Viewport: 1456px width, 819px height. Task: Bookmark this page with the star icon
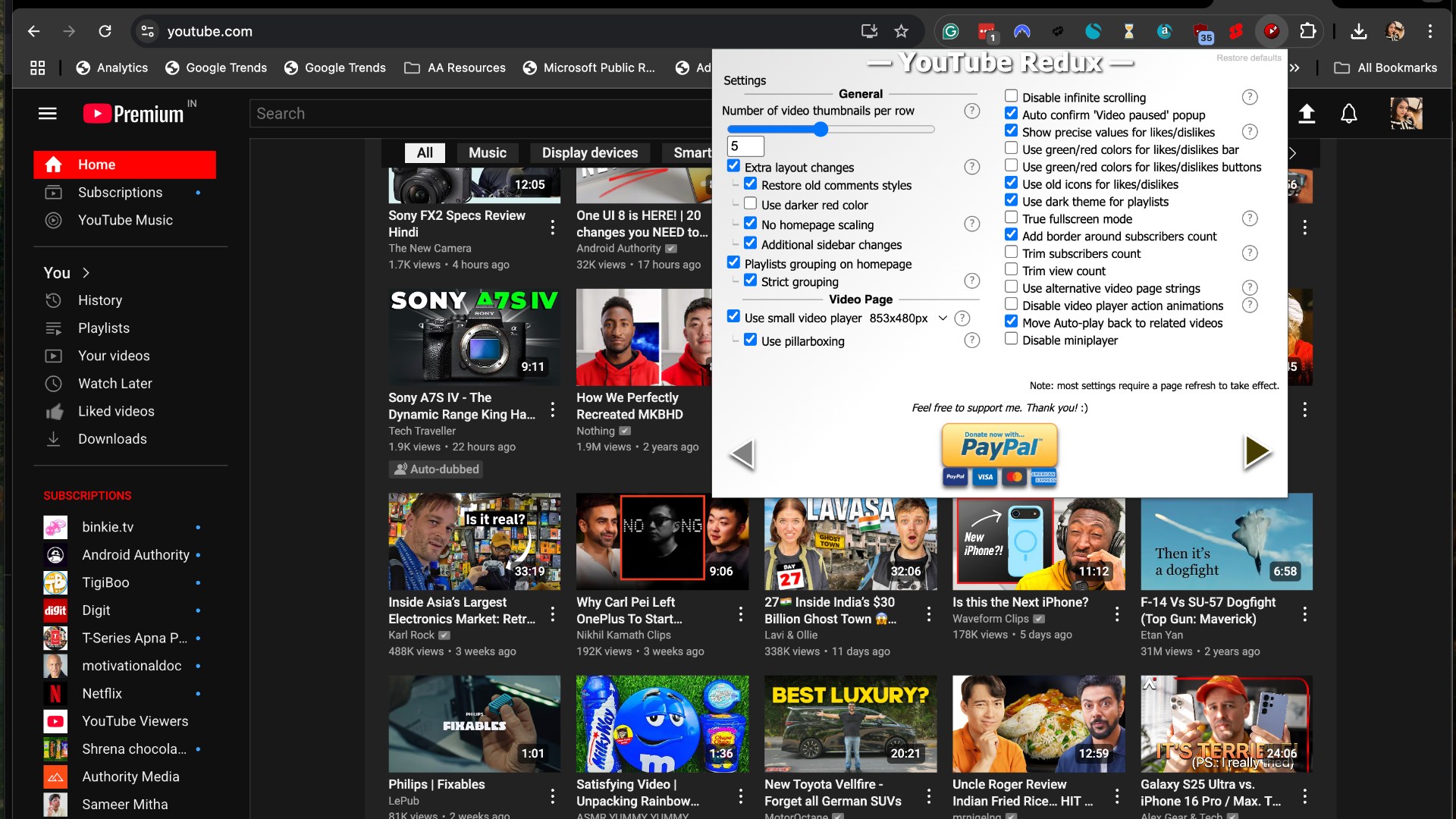point(901,31)
